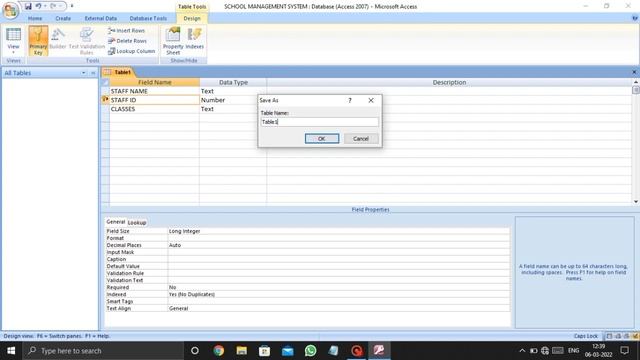640x360 pixels.
Task: Click the Required property value No
Action: (x=339, y=287)
